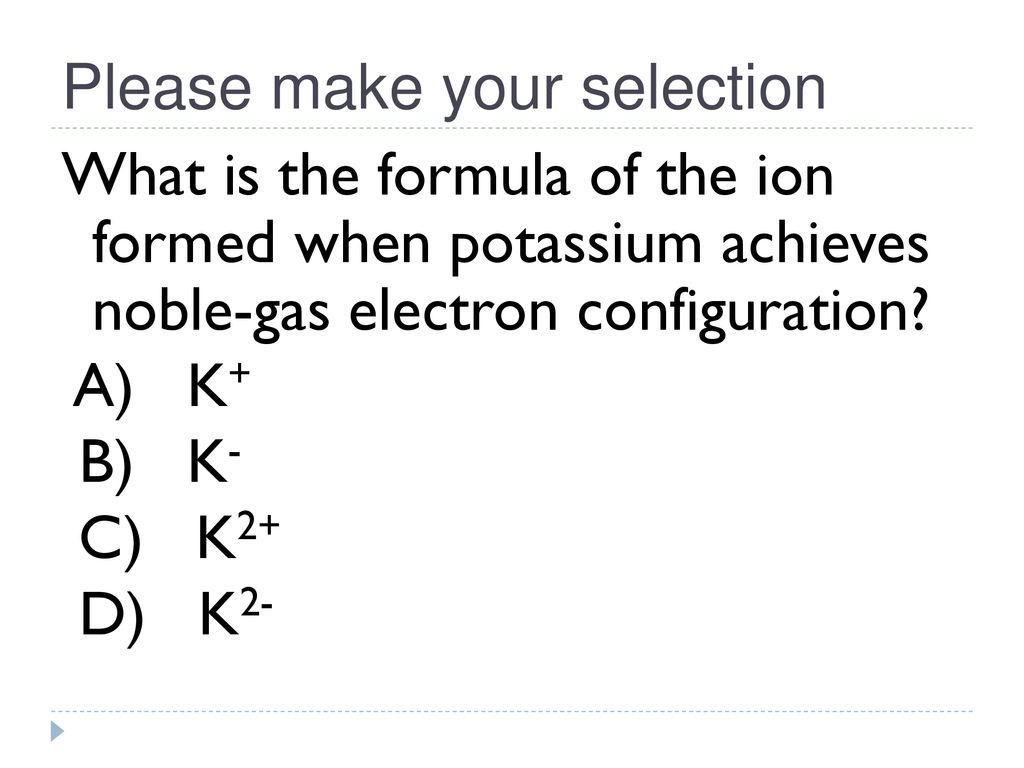Click the word "noble-gas" in the question
The height and width of the screenshot is (768, 1024).
[211, 312]
